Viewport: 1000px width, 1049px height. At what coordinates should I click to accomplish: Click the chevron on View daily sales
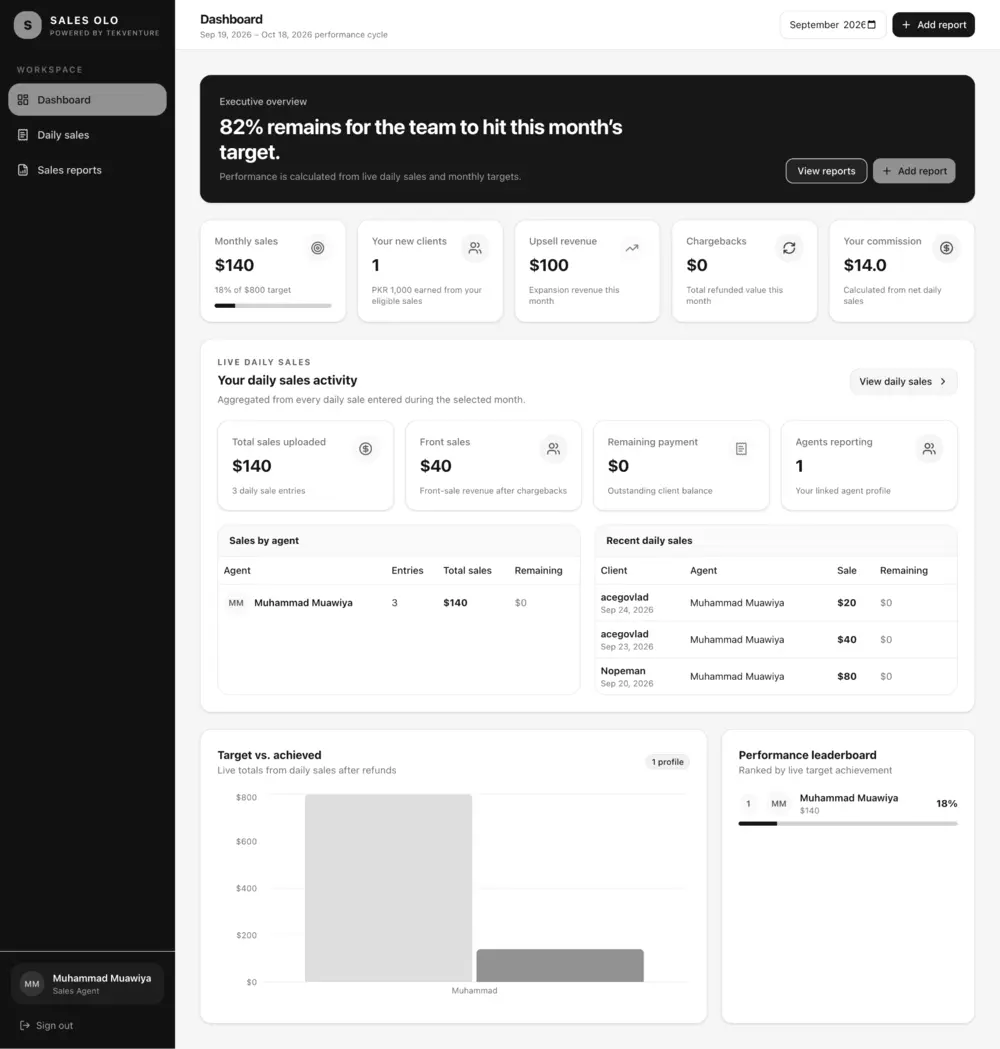click(x=943, y=381)
